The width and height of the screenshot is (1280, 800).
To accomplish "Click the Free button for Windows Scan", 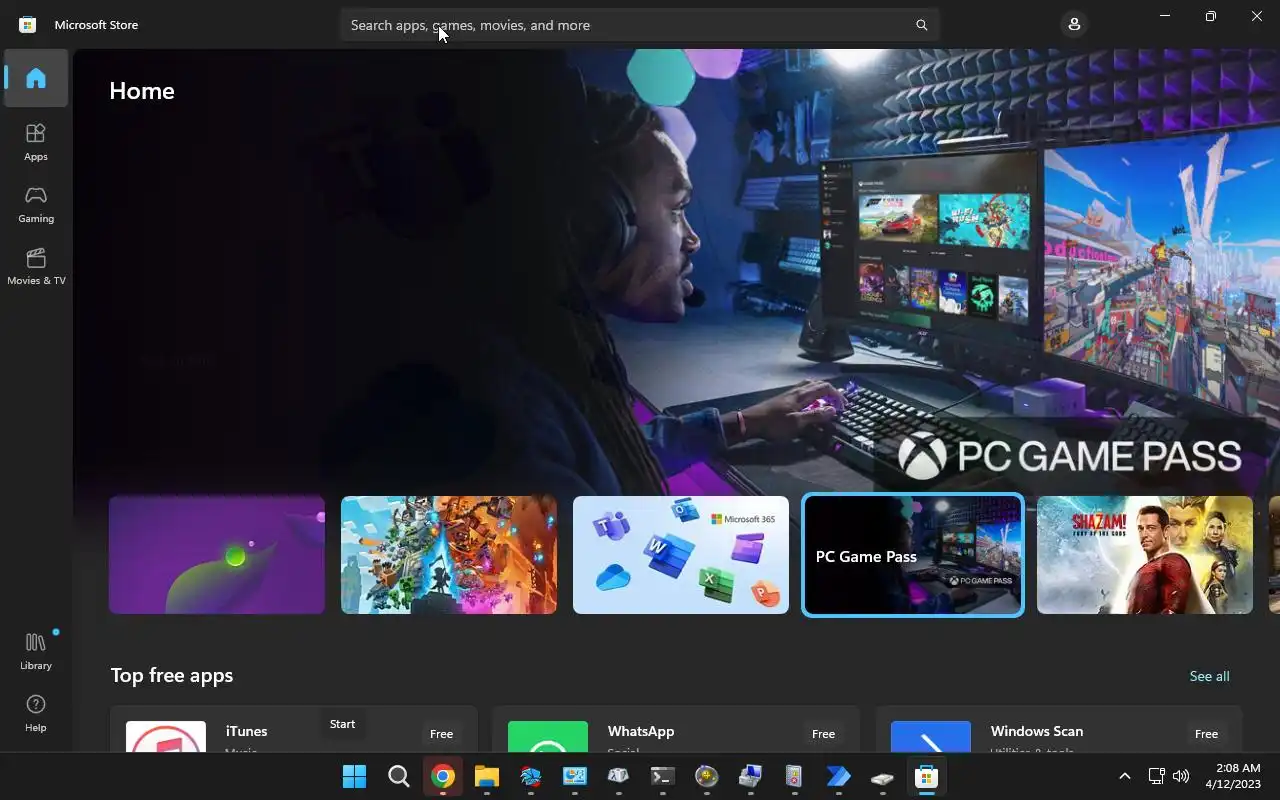I will [x=1206, y=734].
